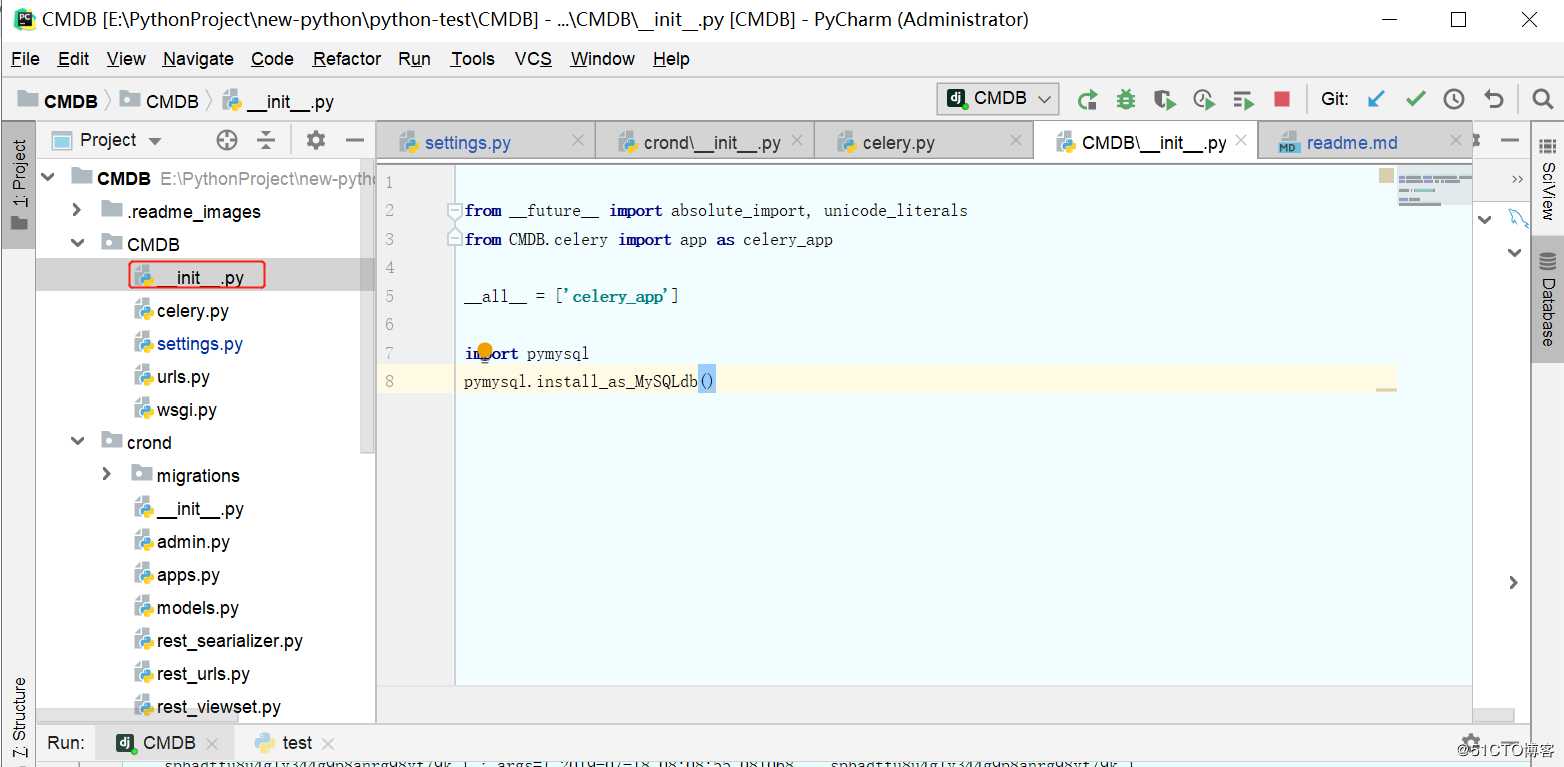The image size is (1564, 767).
Task: Update project with blue Git arrow
Action: 1377,99
